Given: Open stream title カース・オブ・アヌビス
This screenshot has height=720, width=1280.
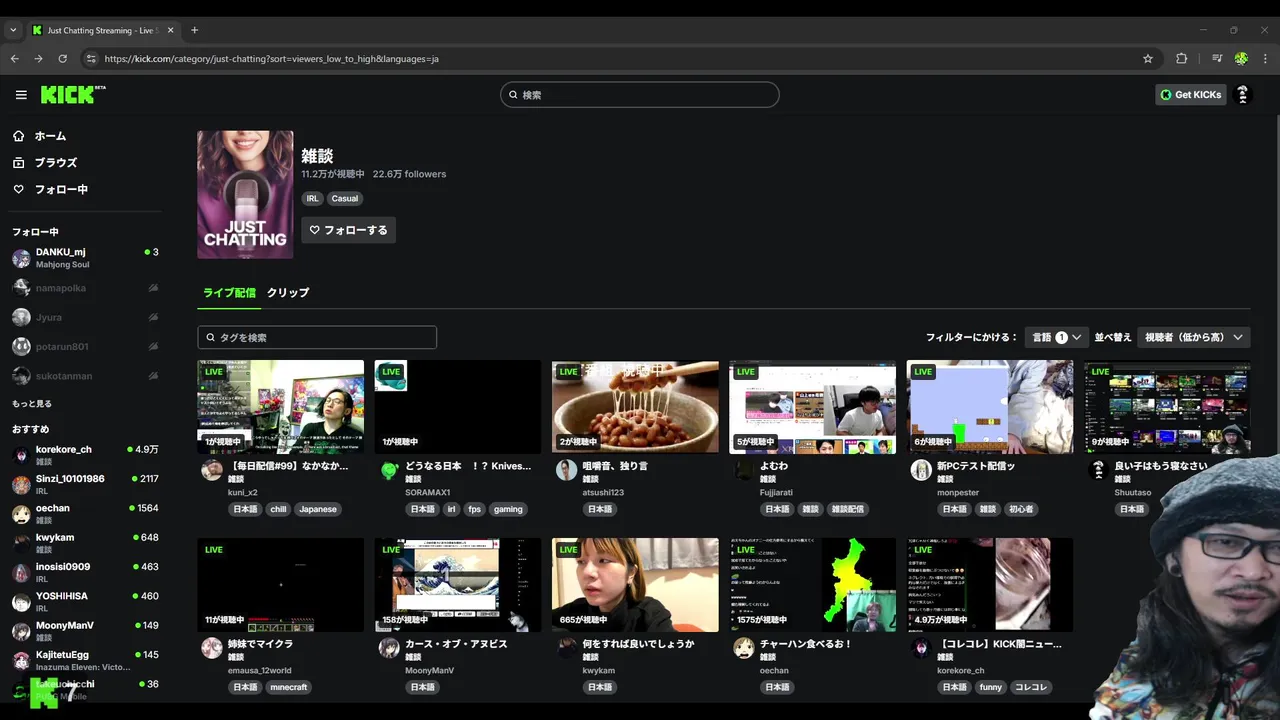Looking at the screenshot, I should (x=456, y=644).
